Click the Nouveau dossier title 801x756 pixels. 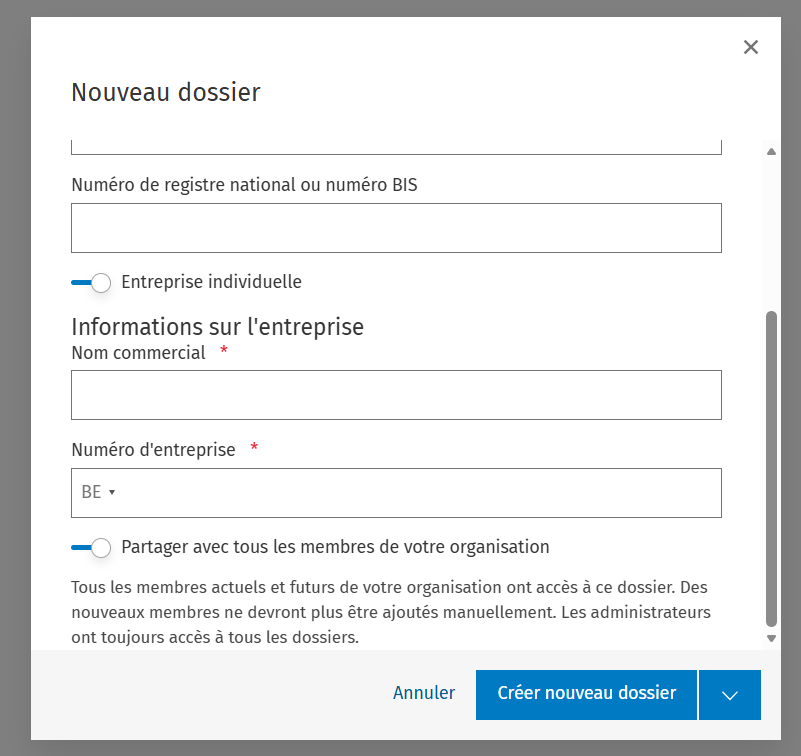tap(166, 92)
